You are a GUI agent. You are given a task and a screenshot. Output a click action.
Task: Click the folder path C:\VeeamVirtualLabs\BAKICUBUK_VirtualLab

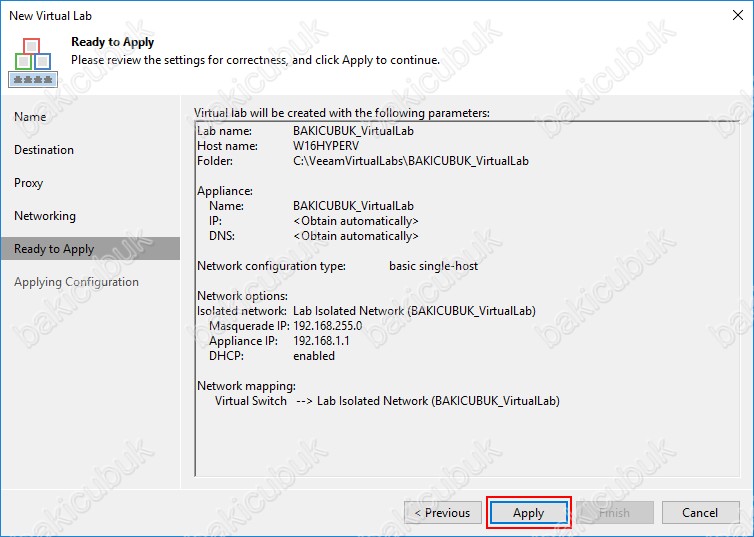pyautogui.click(x=411, y=161)
